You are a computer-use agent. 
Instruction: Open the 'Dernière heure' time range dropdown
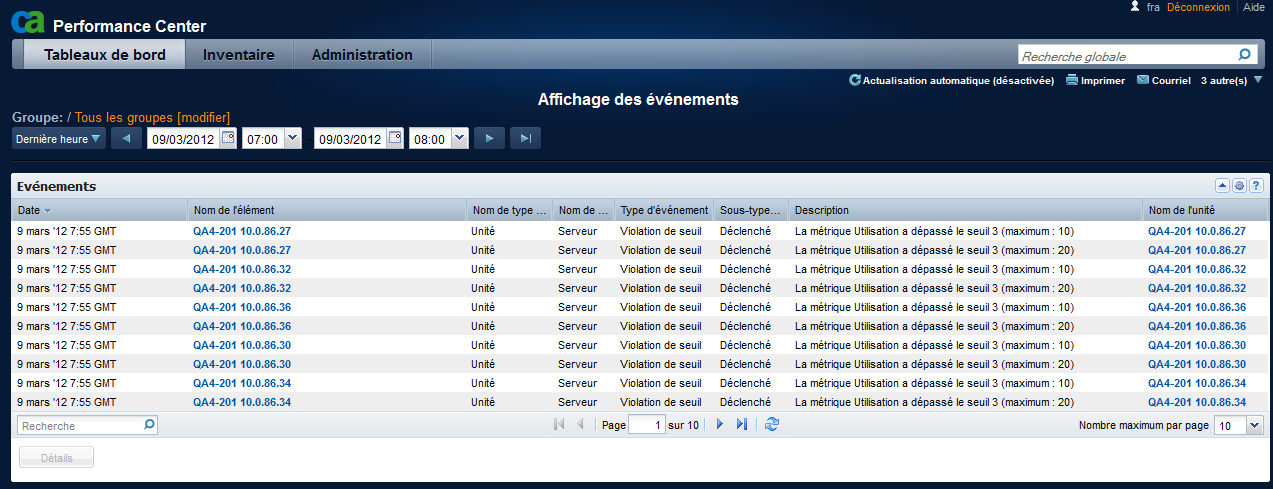(59, 139)
